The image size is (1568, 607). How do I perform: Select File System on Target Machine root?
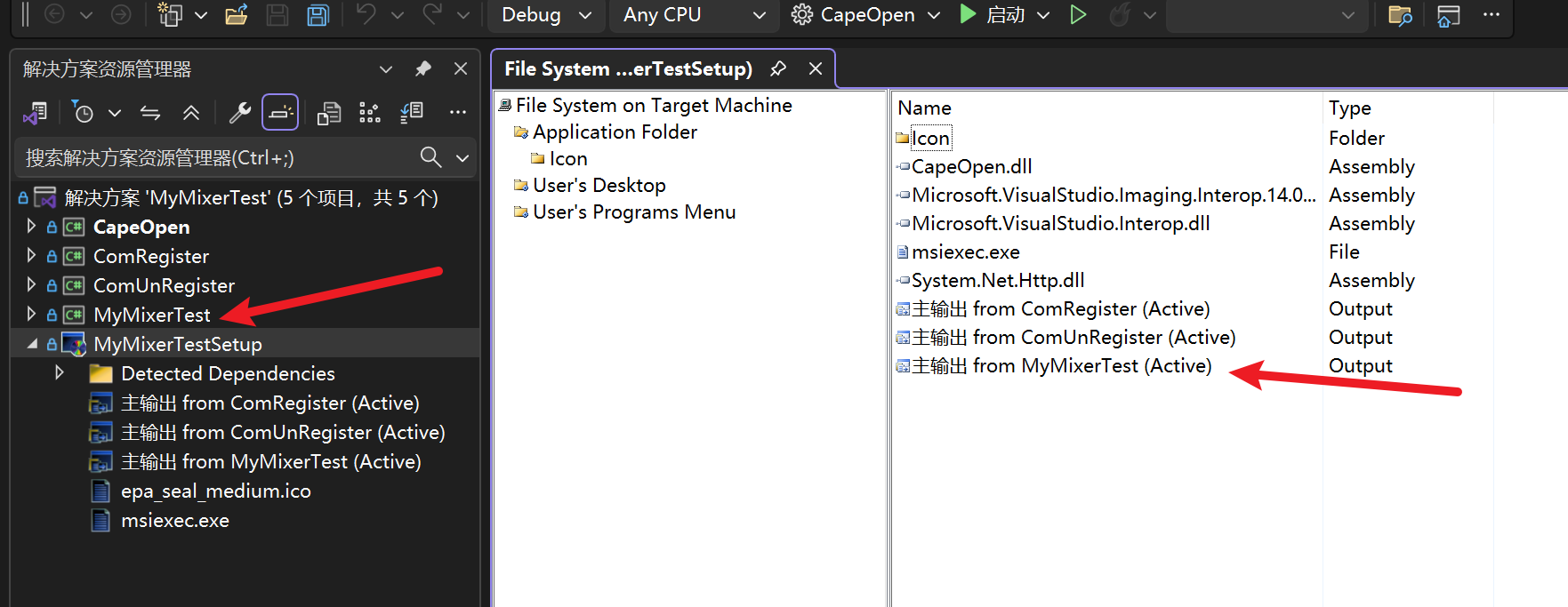pyautogui.click(x=654, y=105)
